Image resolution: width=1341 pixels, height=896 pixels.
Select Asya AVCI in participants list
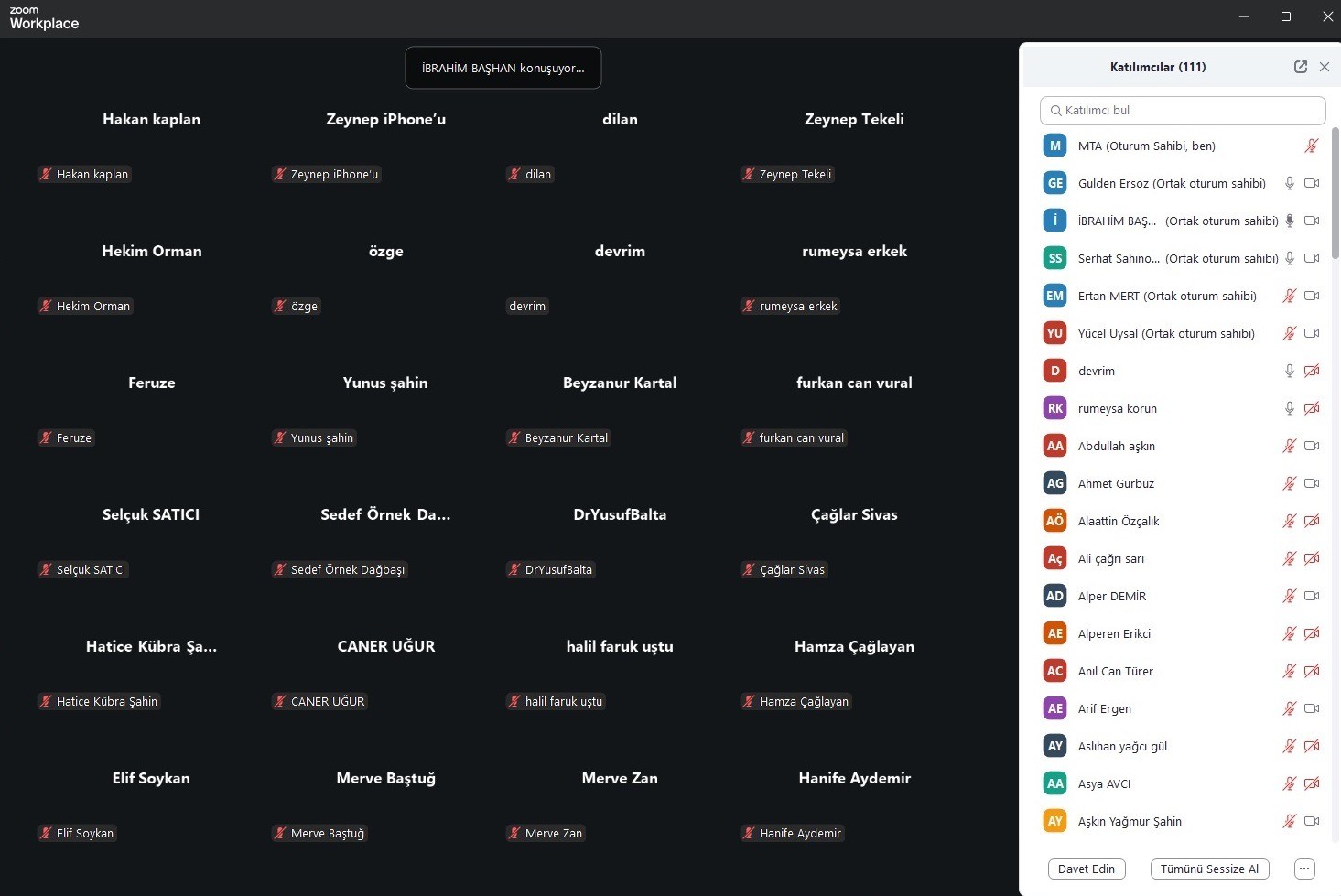[x=1104, y=783]
